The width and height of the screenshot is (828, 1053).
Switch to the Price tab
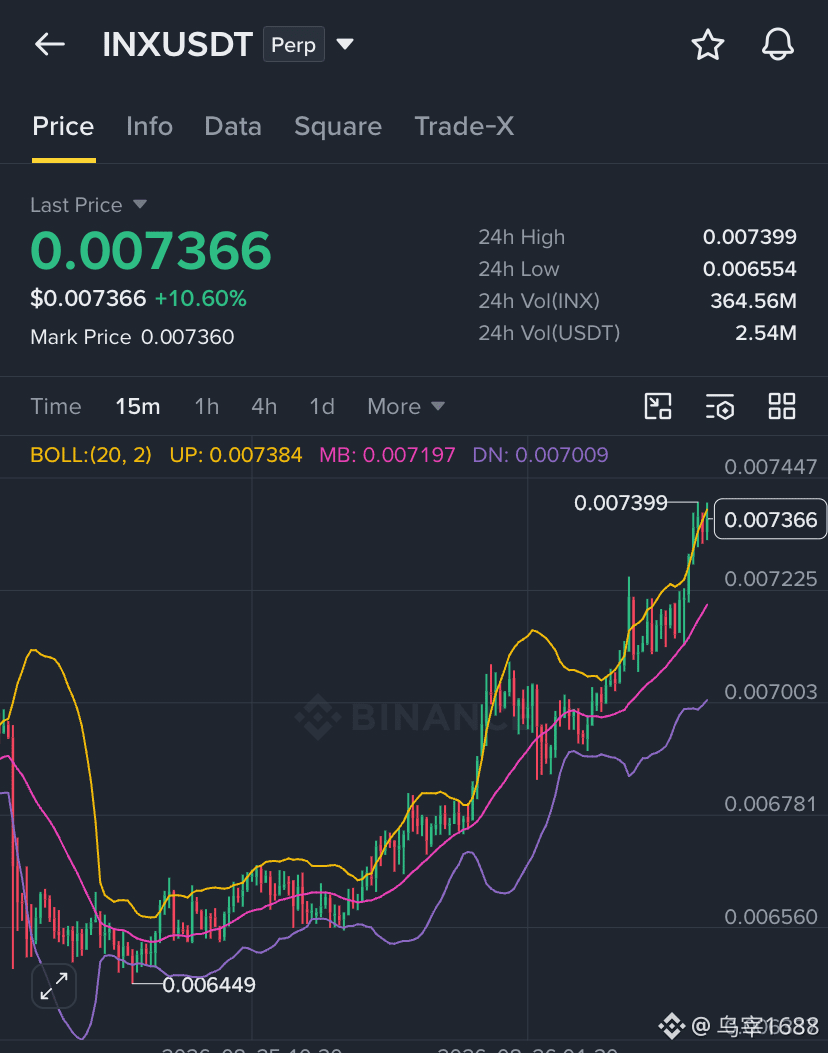click(x=63, y=126)
